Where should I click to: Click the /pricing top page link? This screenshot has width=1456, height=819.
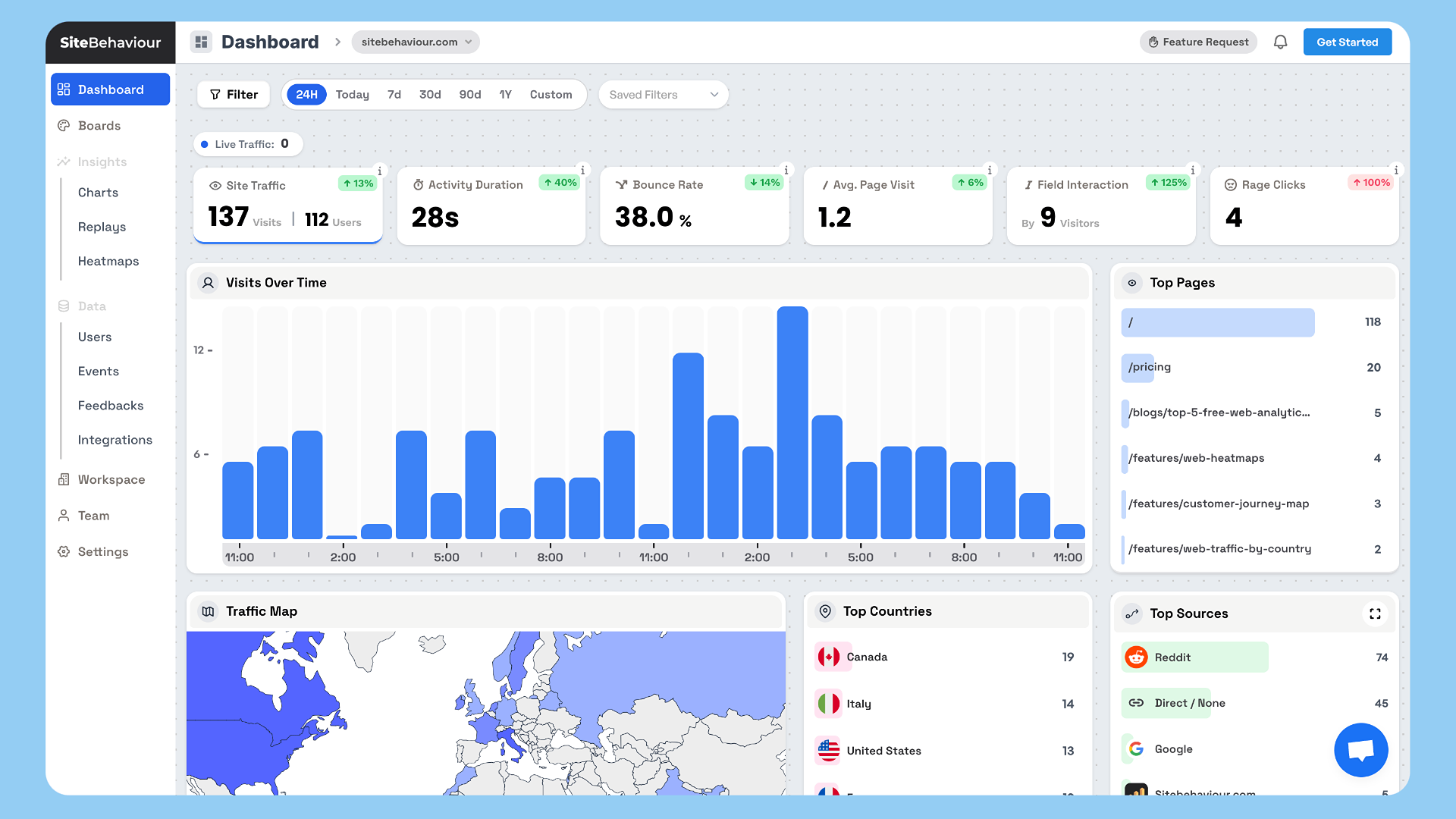(1150, 367)
